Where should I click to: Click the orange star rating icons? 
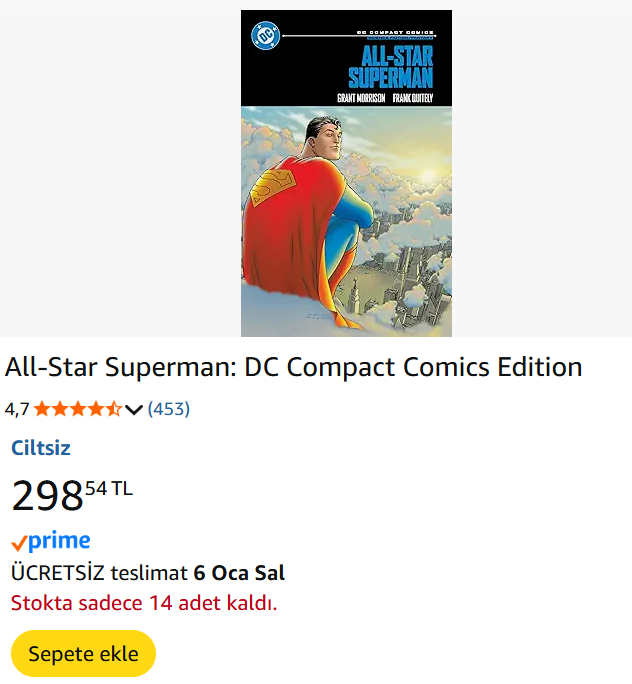77,409
